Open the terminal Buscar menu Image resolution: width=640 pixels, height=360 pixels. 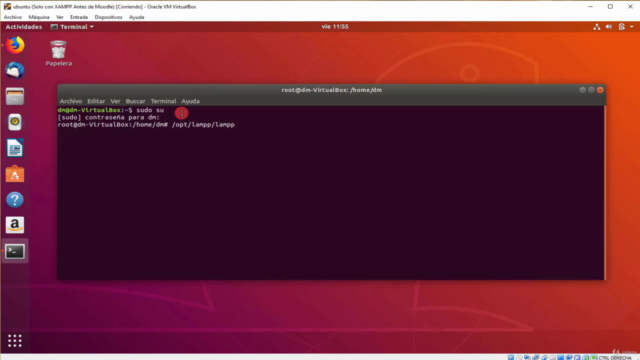[136, 101]
